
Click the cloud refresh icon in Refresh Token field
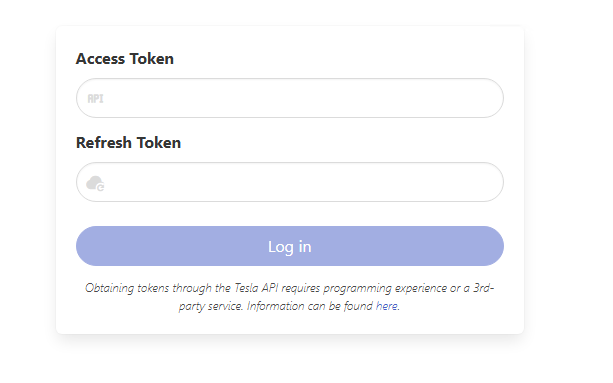click(x=95, y=183)
